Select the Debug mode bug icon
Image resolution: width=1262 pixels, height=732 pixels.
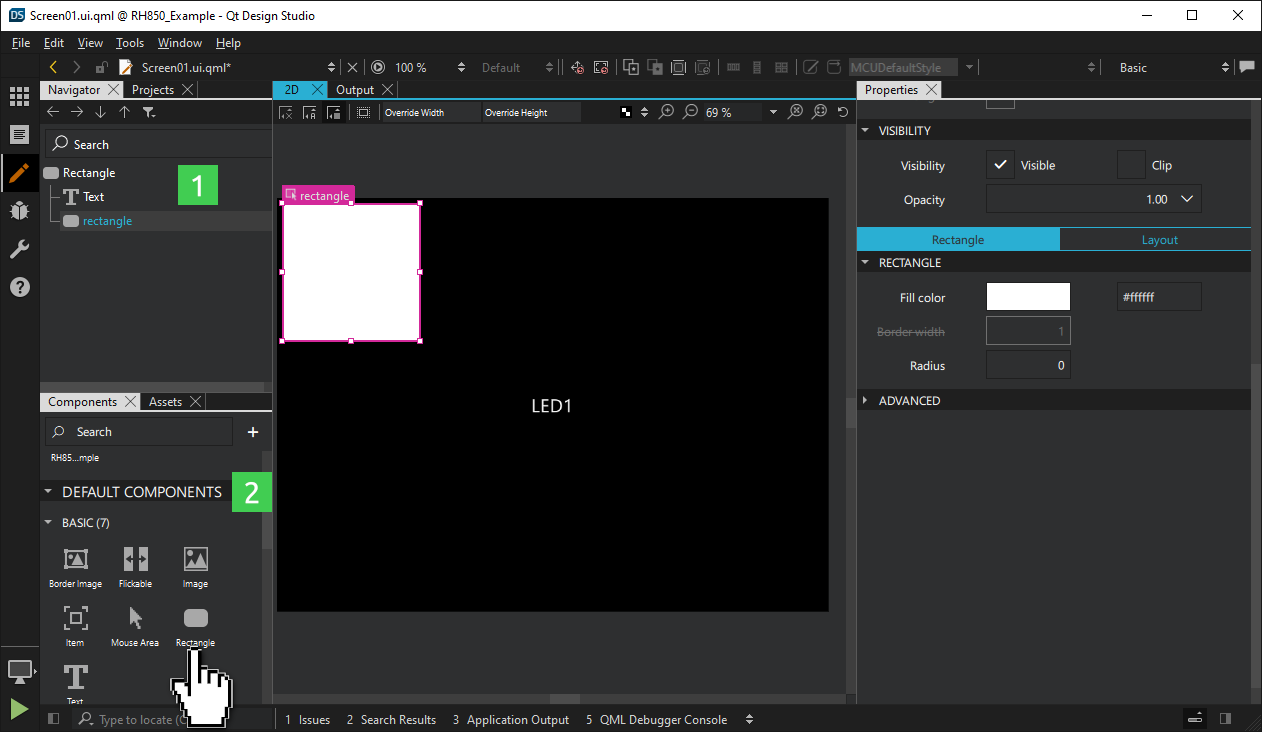click(18, 211)
